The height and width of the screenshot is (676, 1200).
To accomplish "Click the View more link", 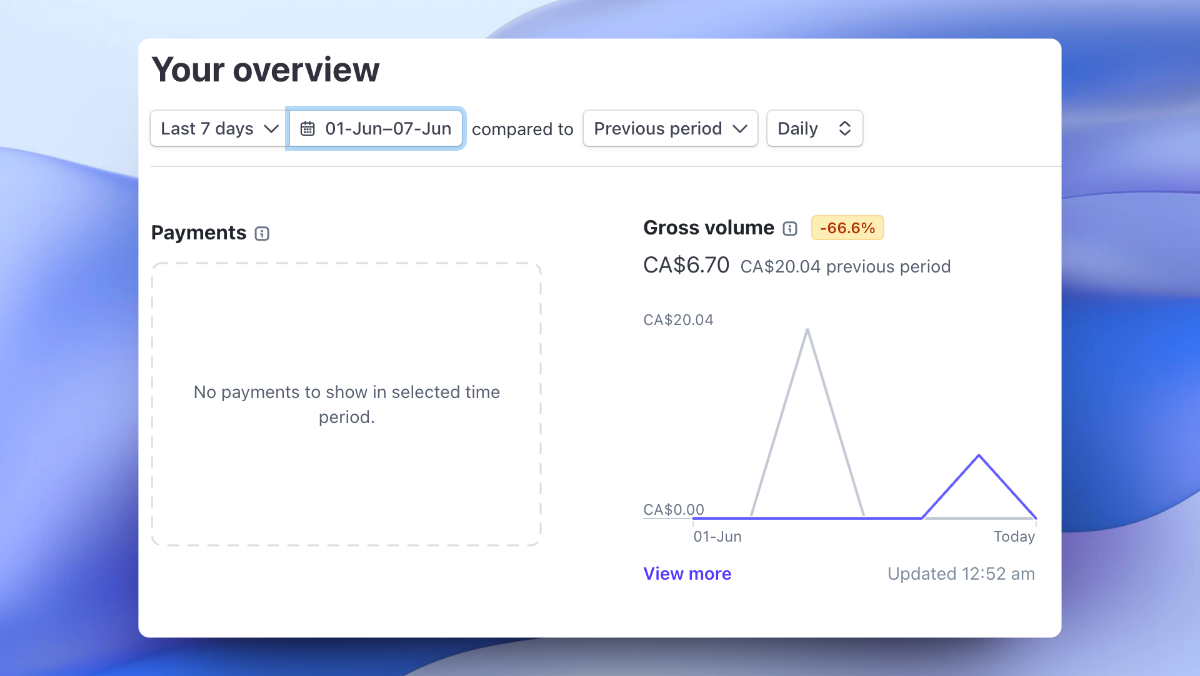I will pos(687,573).
